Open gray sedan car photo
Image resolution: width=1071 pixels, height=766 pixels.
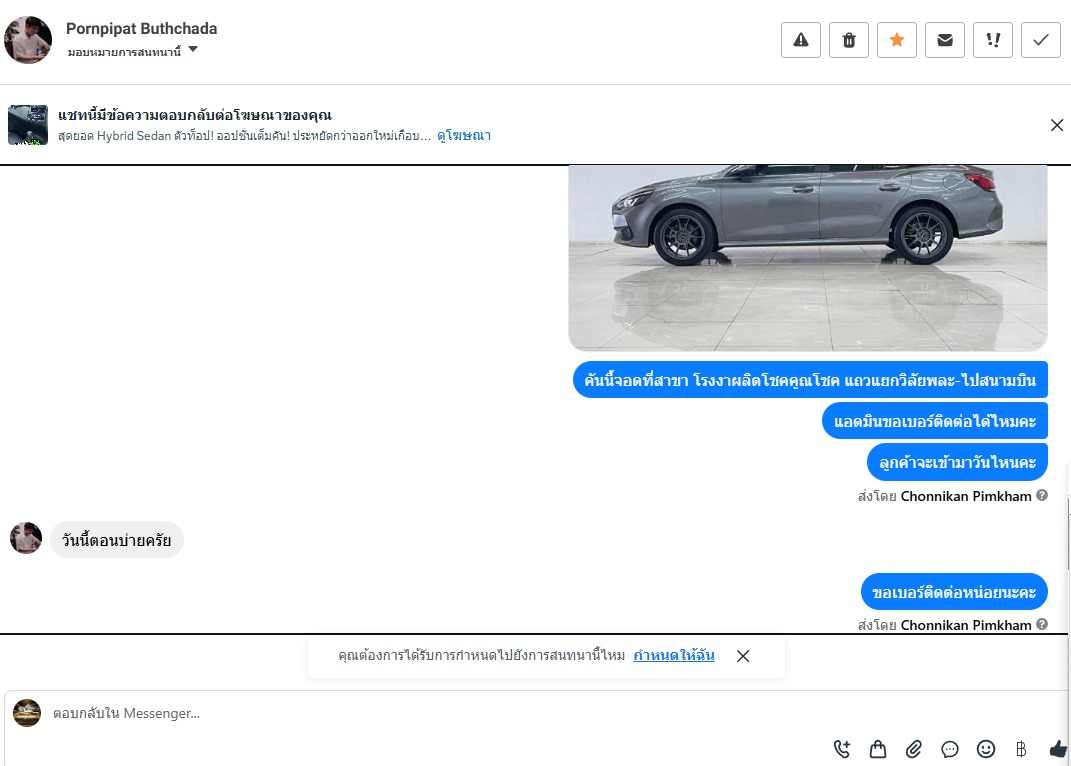pyautogui.click(x=808, y=258)
